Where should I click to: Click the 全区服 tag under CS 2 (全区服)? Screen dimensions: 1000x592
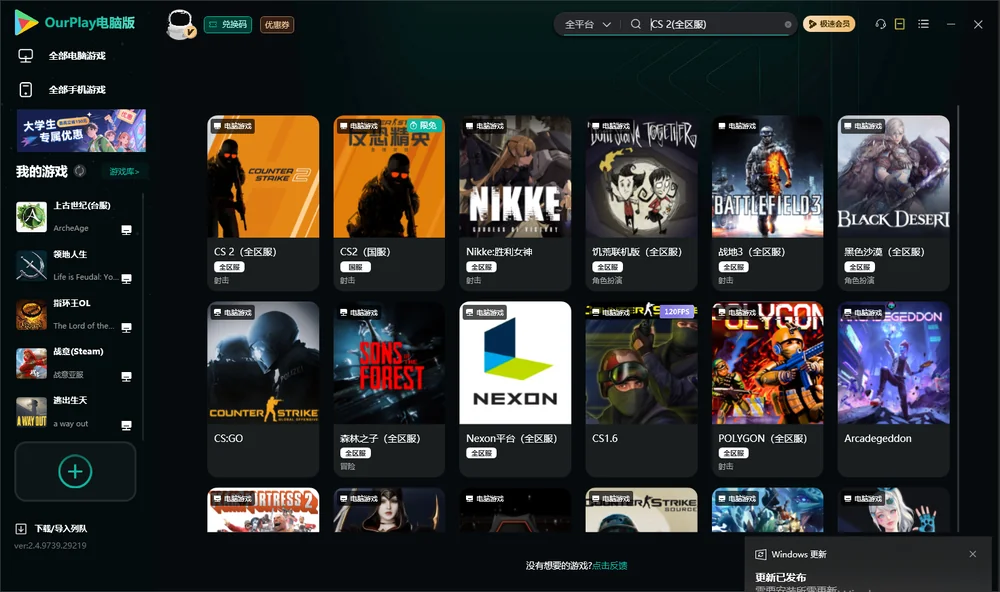[x=229, y=267]
